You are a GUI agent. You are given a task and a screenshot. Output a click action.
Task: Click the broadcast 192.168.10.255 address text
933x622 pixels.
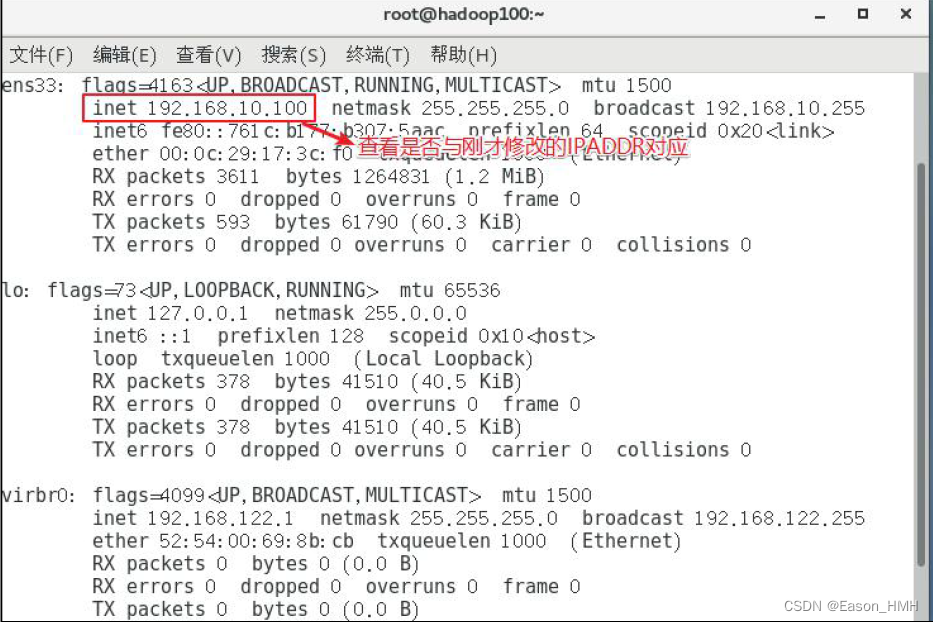point(729,108)
